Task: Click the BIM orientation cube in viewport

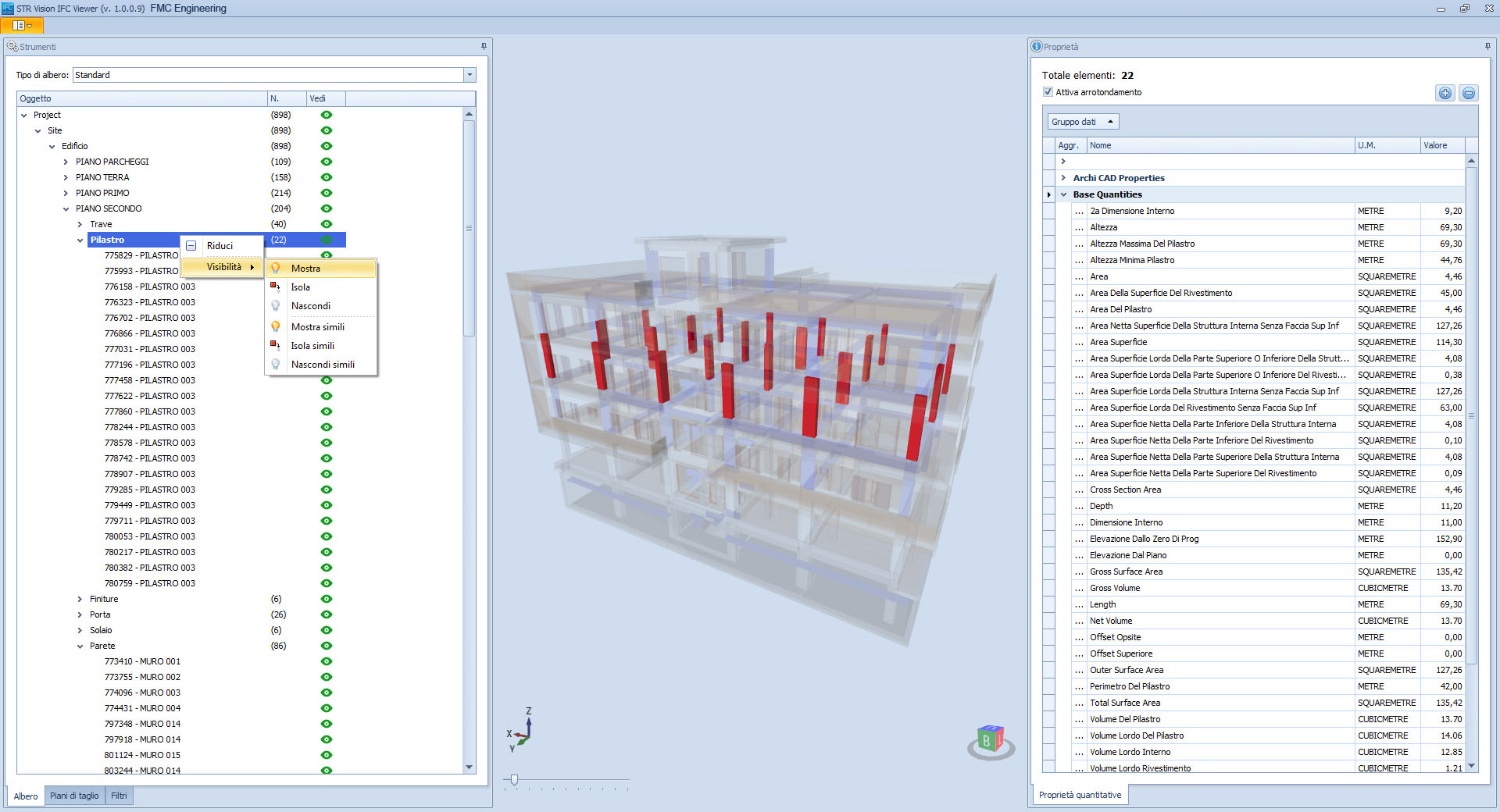Action: click(x=991, y=741)
